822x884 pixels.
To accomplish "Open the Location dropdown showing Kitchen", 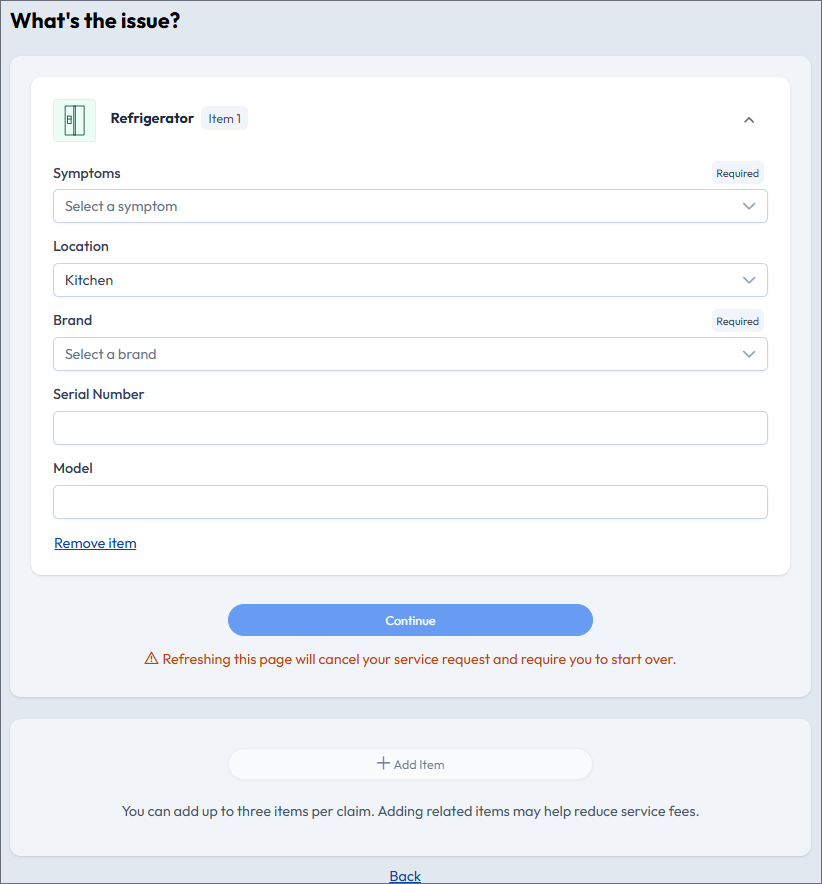I will tap(410, 280).
